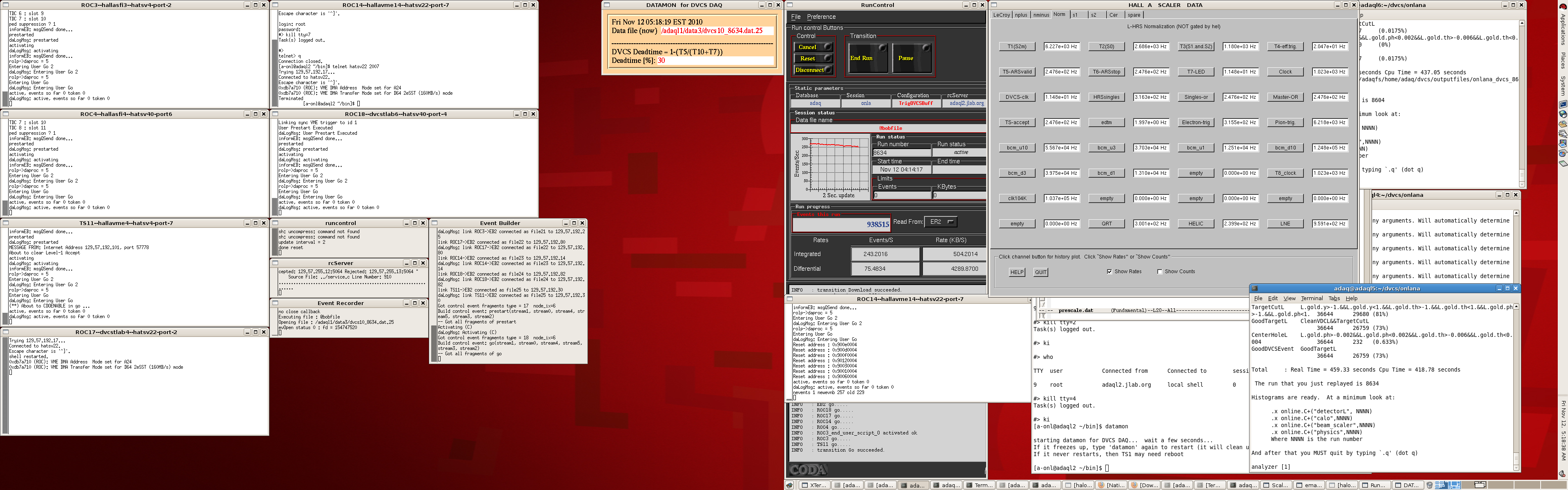The image size is (1568, 490).
Task: Click the End Run transition button
Action: (868, 58)
